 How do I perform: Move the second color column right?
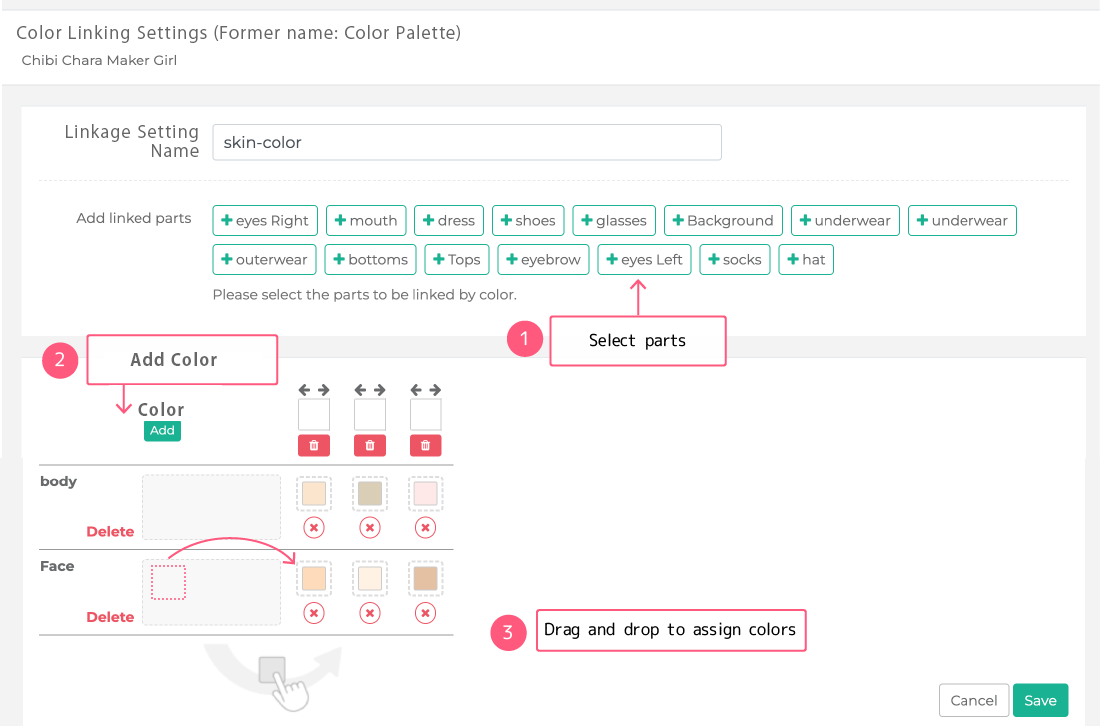click(x=380, y=389)
